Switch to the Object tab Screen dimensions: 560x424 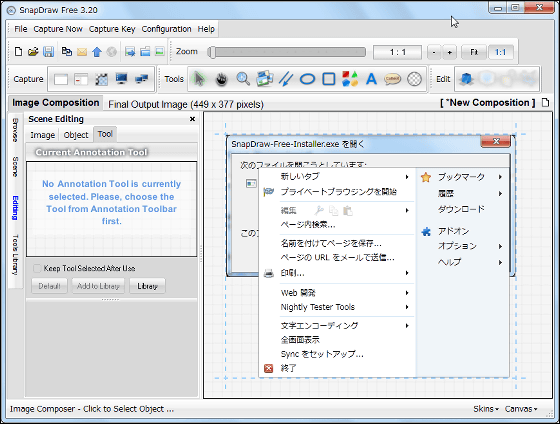click(x=76, y=135)
